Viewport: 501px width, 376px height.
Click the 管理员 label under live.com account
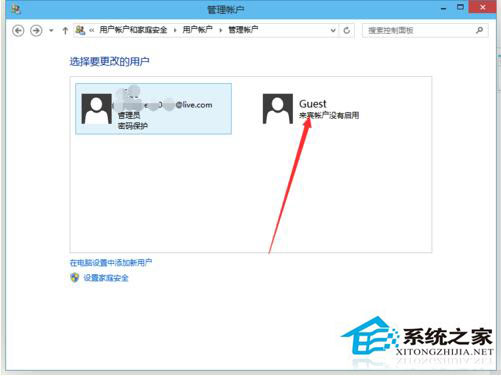click(x=129, y=116)
